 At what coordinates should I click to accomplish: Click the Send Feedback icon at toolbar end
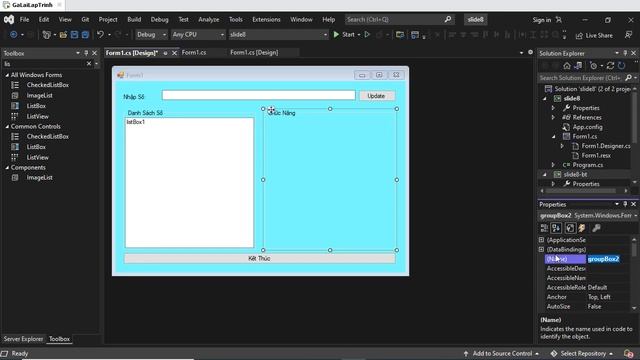click(x=629, y=35)
